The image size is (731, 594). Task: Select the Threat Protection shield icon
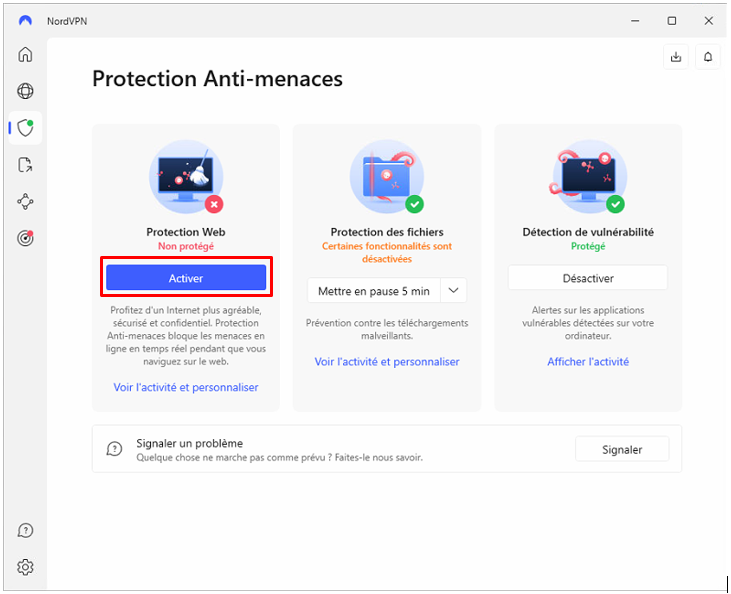coord(25,128)
